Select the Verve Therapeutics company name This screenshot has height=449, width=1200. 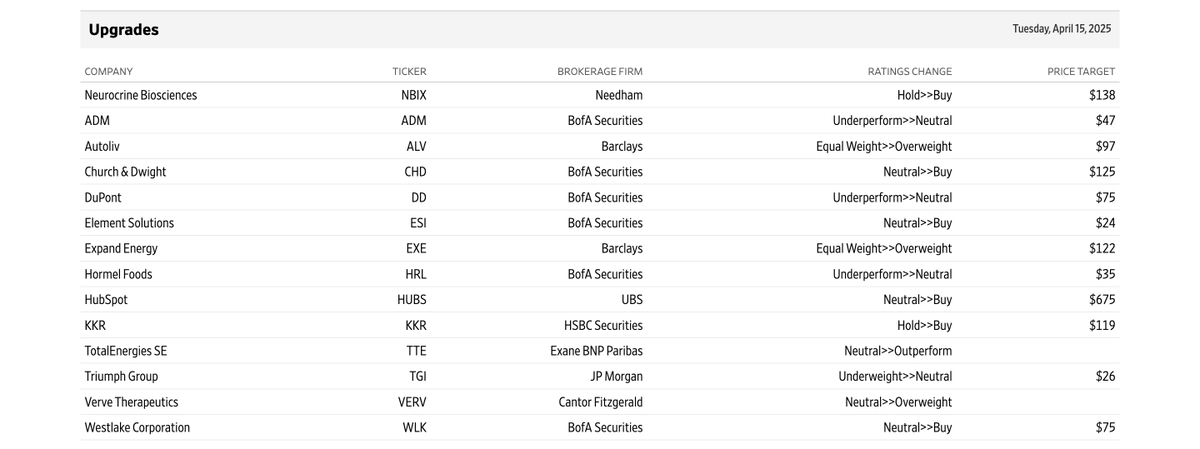(131, 402)
